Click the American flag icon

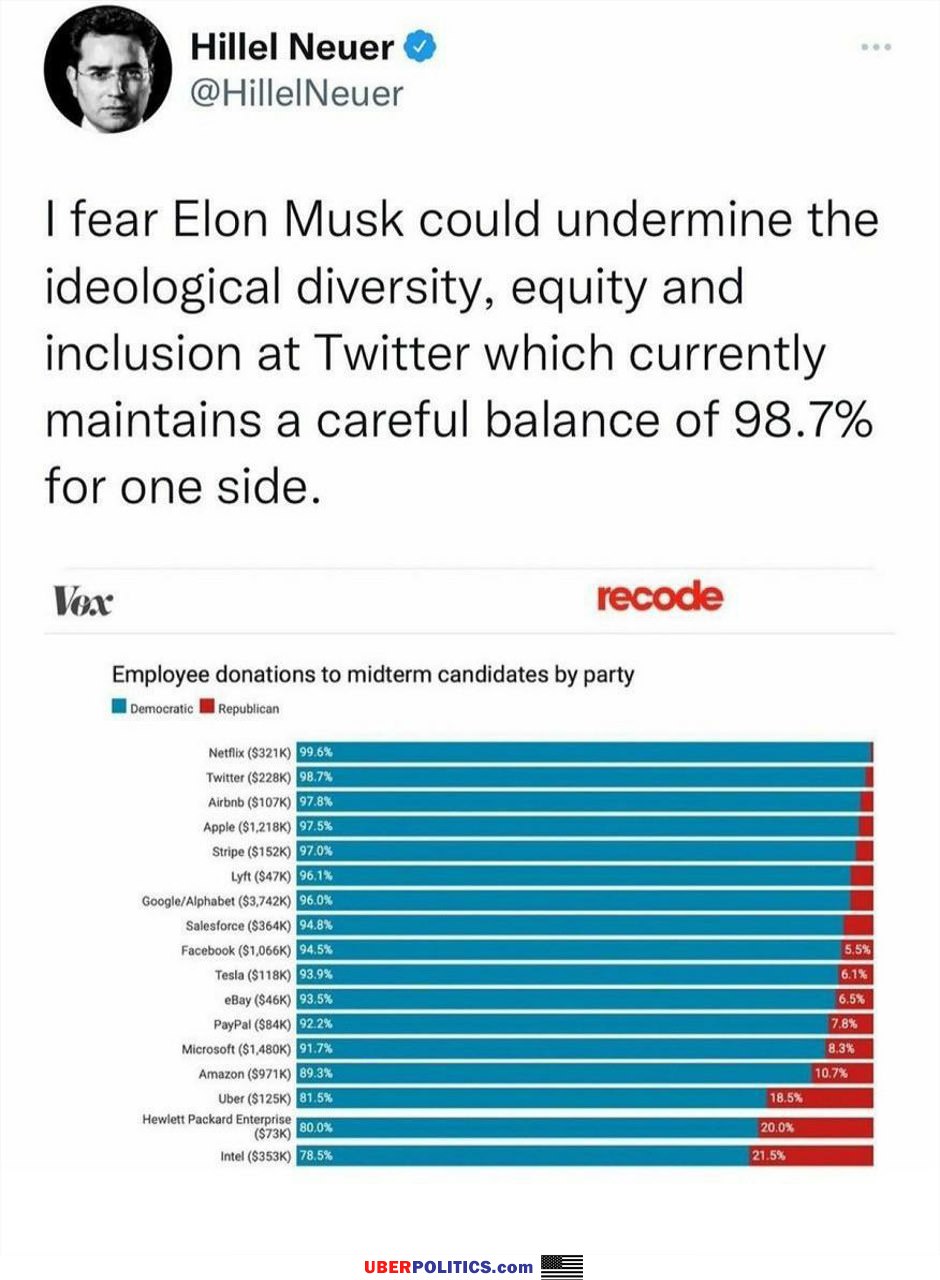(x=562, y=1266)
